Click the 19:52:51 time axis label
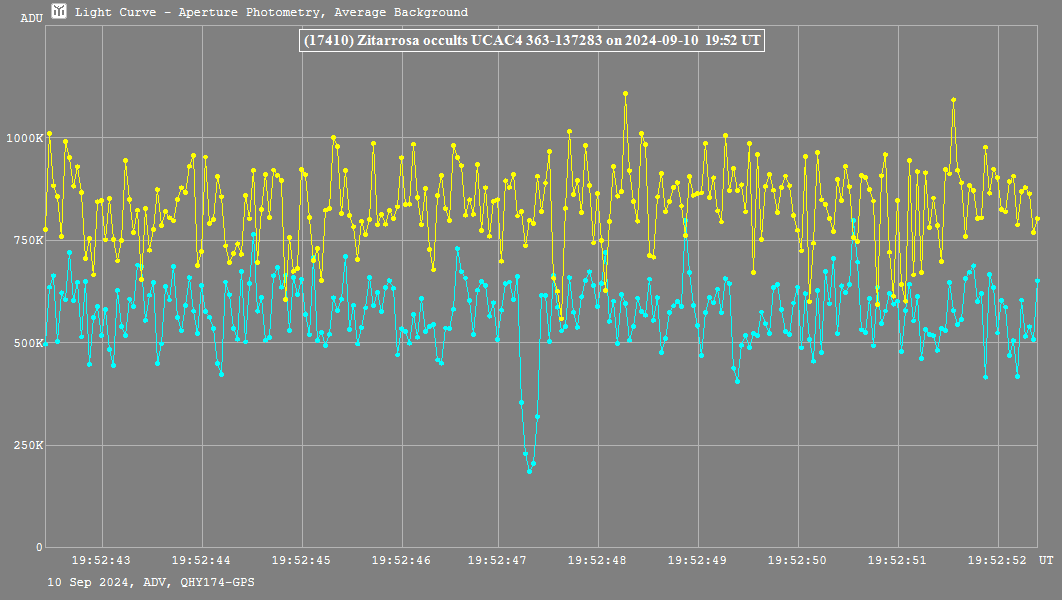Viewport: 1062px width, 600px height. 897,561
